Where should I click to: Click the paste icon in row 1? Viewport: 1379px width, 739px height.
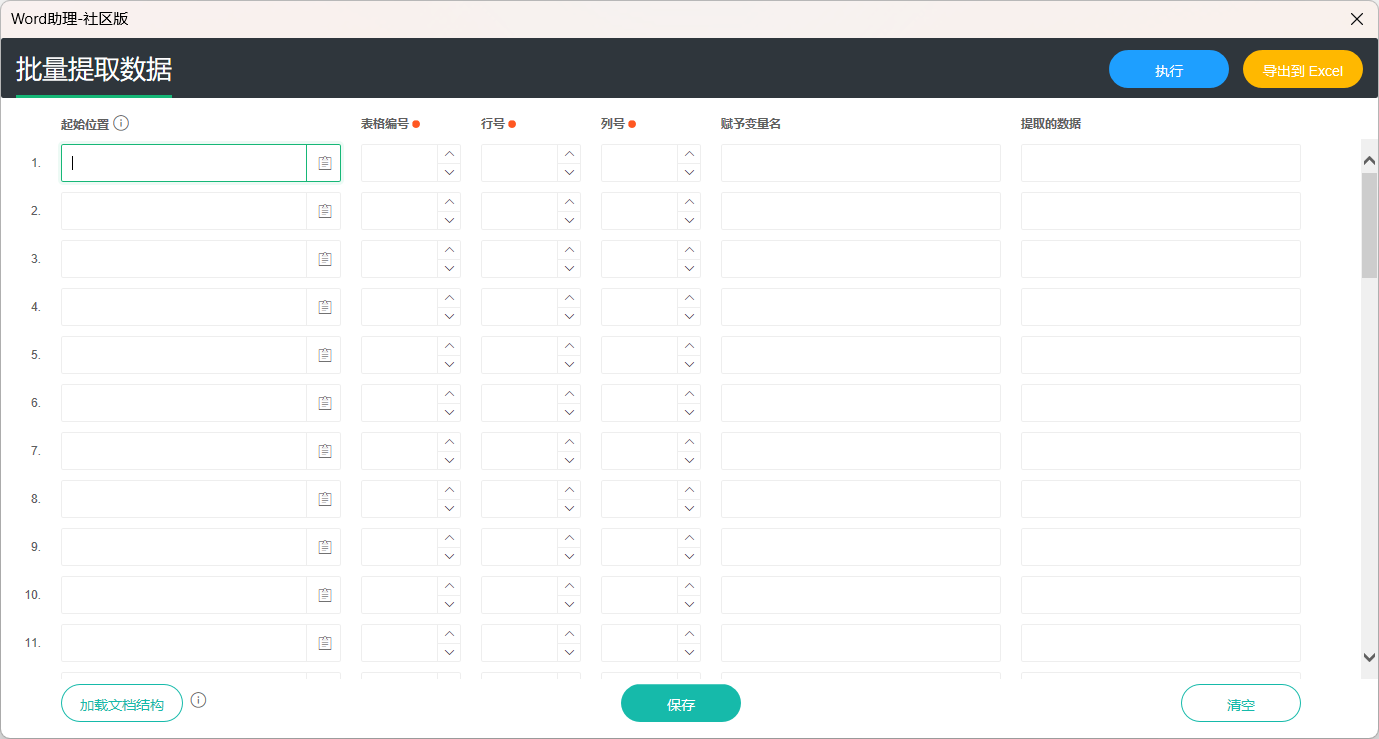pyautogui.click(x=325, y=163)
